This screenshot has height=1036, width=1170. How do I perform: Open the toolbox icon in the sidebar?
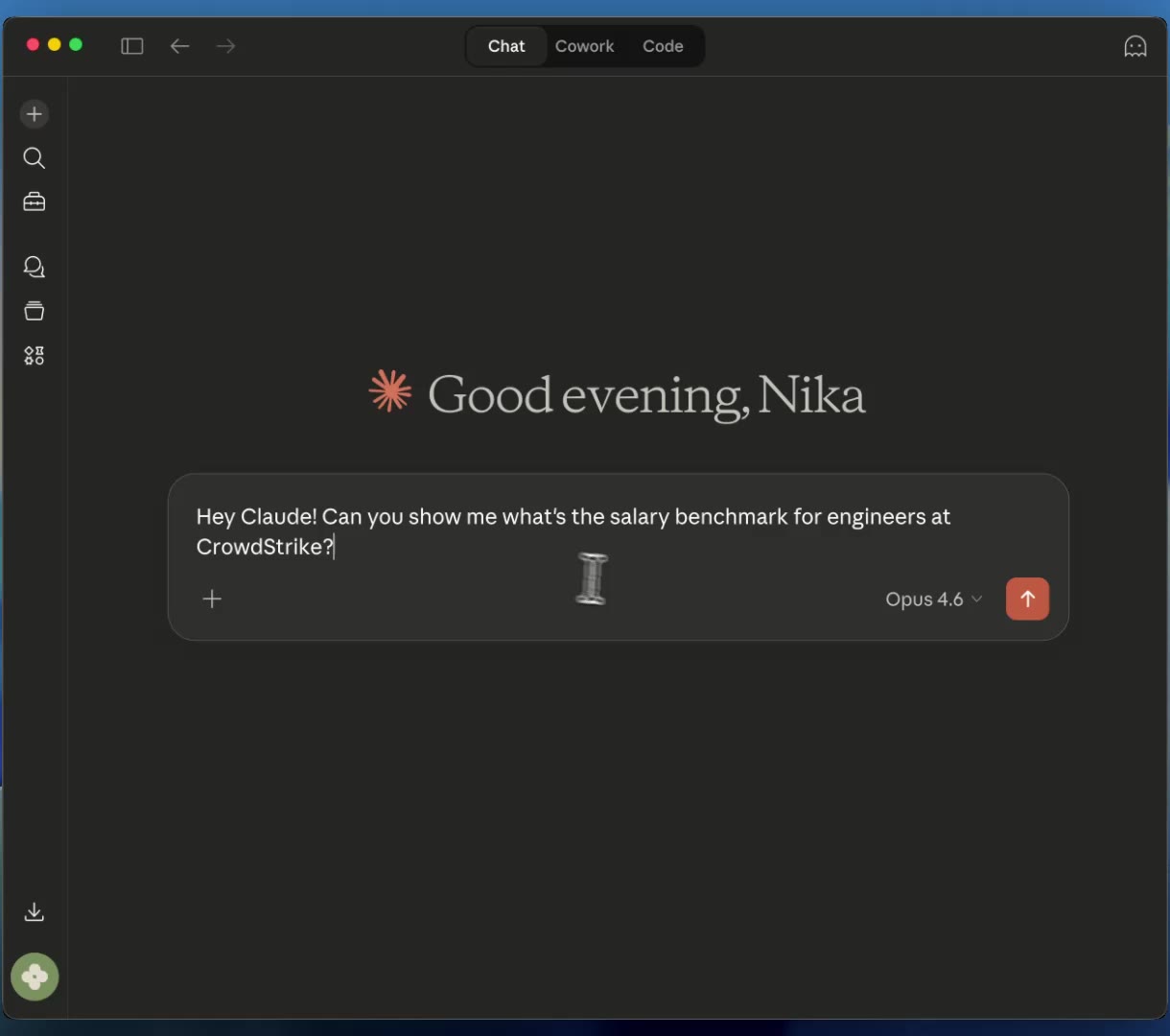click(x=35, y=201)
